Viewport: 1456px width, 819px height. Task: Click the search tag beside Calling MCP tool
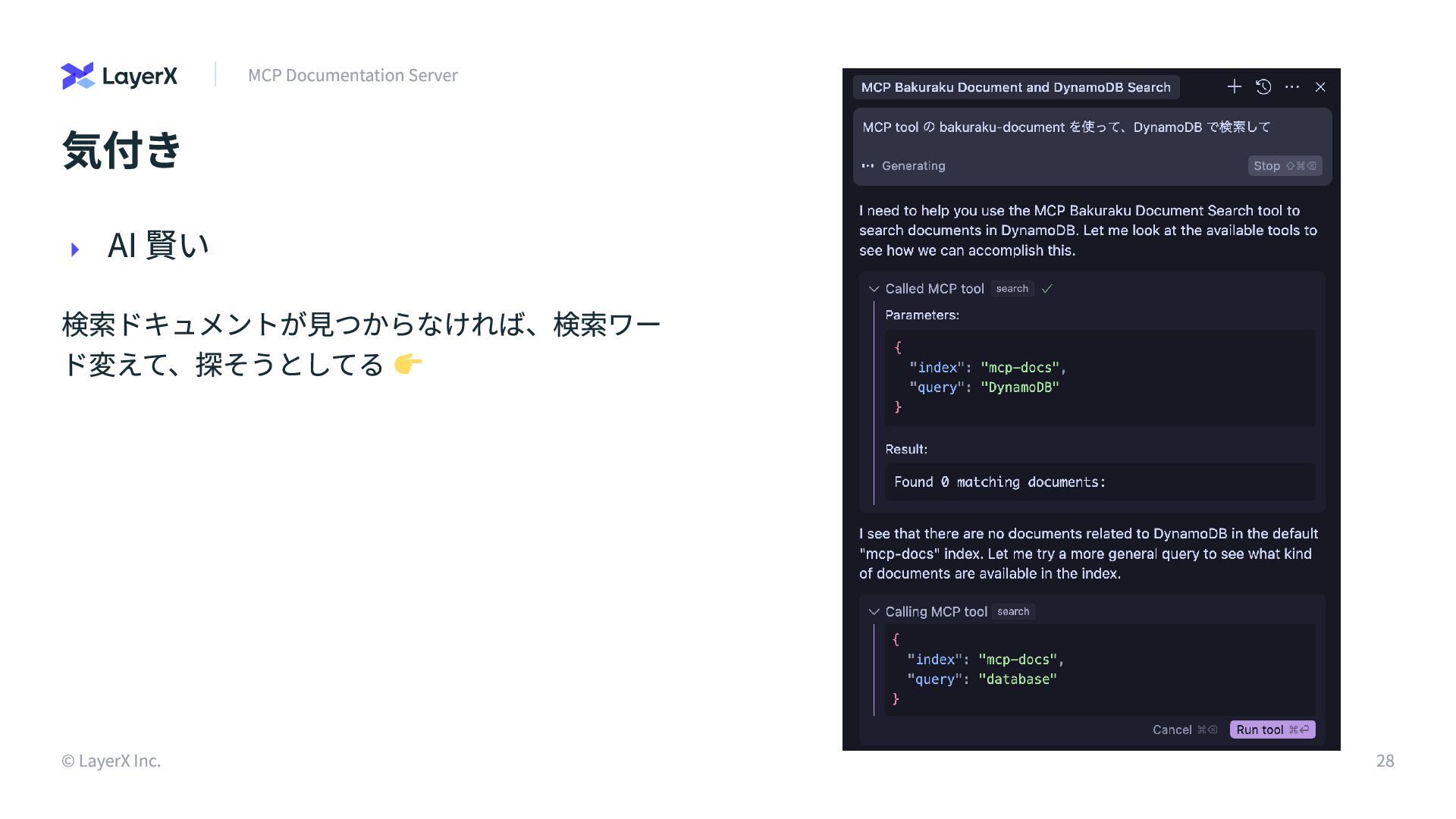(x=1013, y=612)
